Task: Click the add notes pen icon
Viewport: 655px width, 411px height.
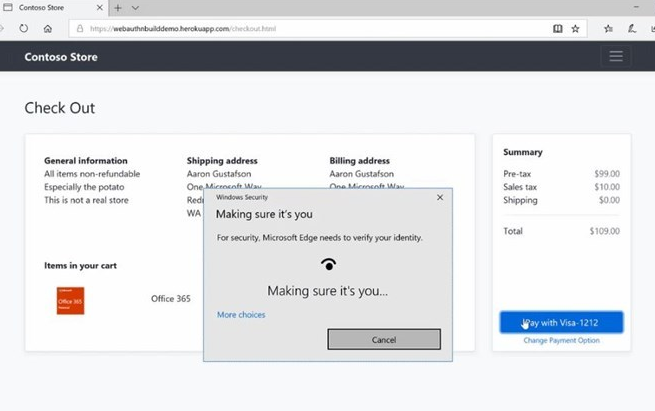Action: point(632,28)
